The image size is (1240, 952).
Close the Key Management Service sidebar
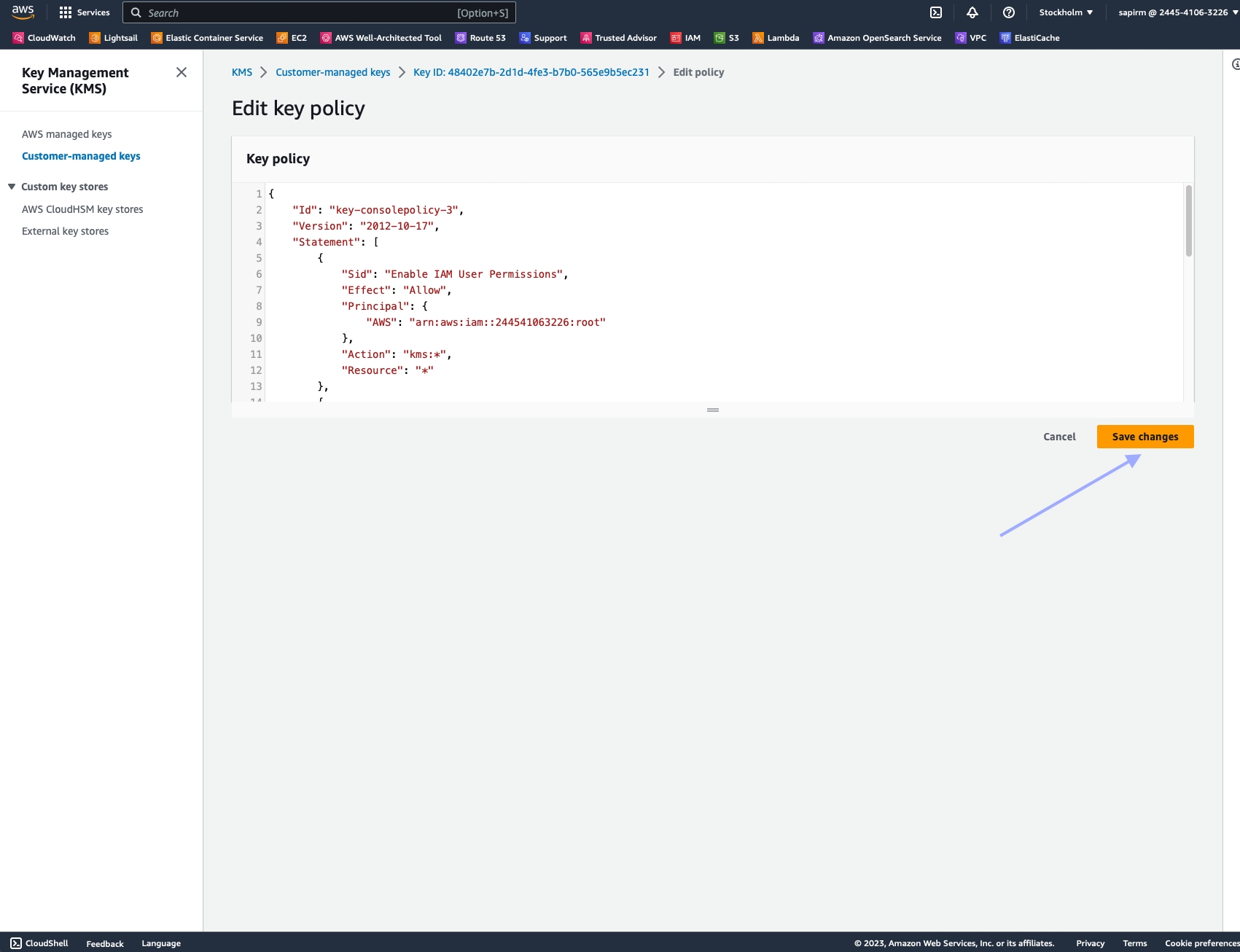click(182, 72)
